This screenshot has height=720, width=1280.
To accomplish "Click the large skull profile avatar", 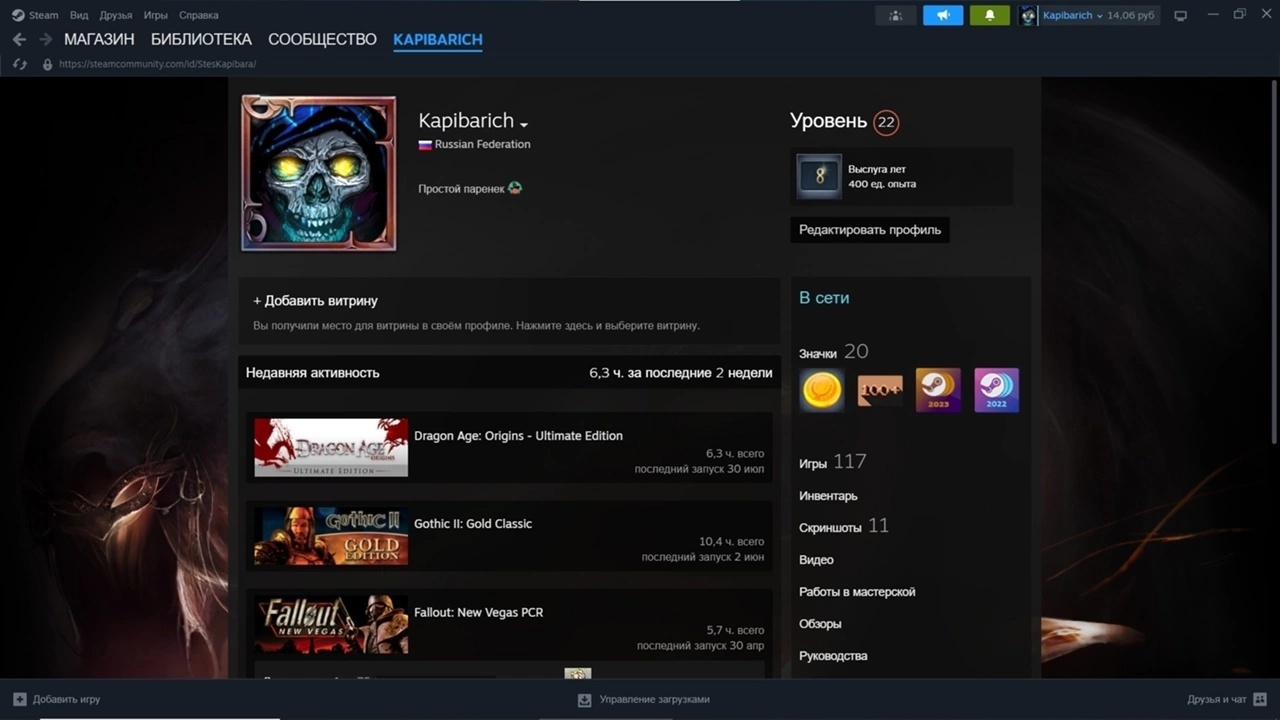I will [x=319, y=174].
